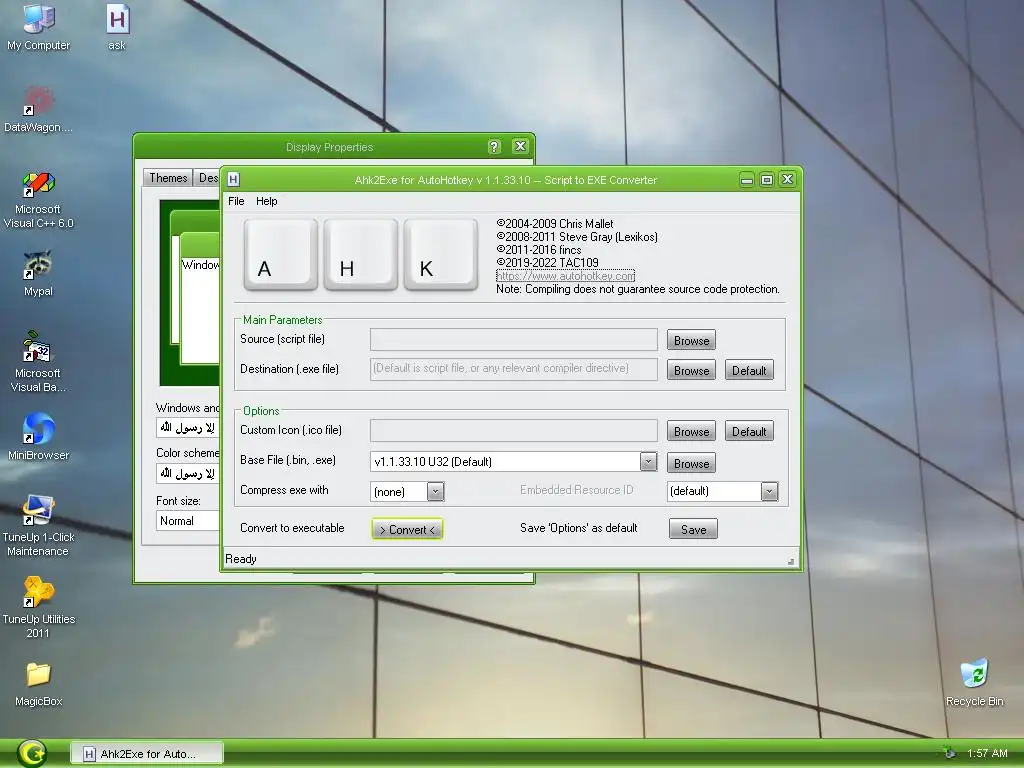Expand the Compress exe with dropdown
Image resolution: width=1024 pixels, height=768 pixels.
click(x=436, y=491)
